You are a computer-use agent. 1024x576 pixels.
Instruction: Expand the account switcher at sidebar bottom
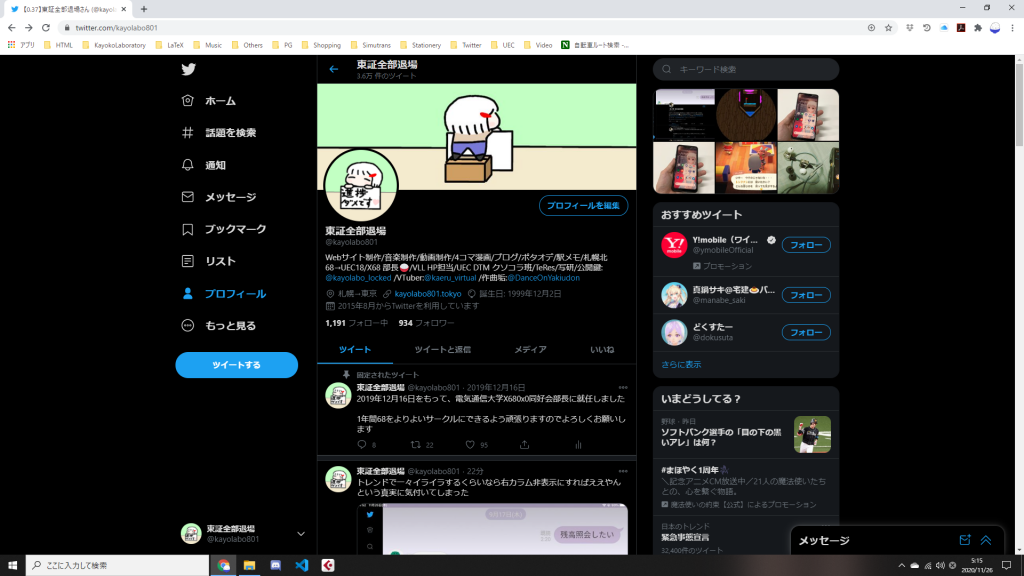click(301, 534)
